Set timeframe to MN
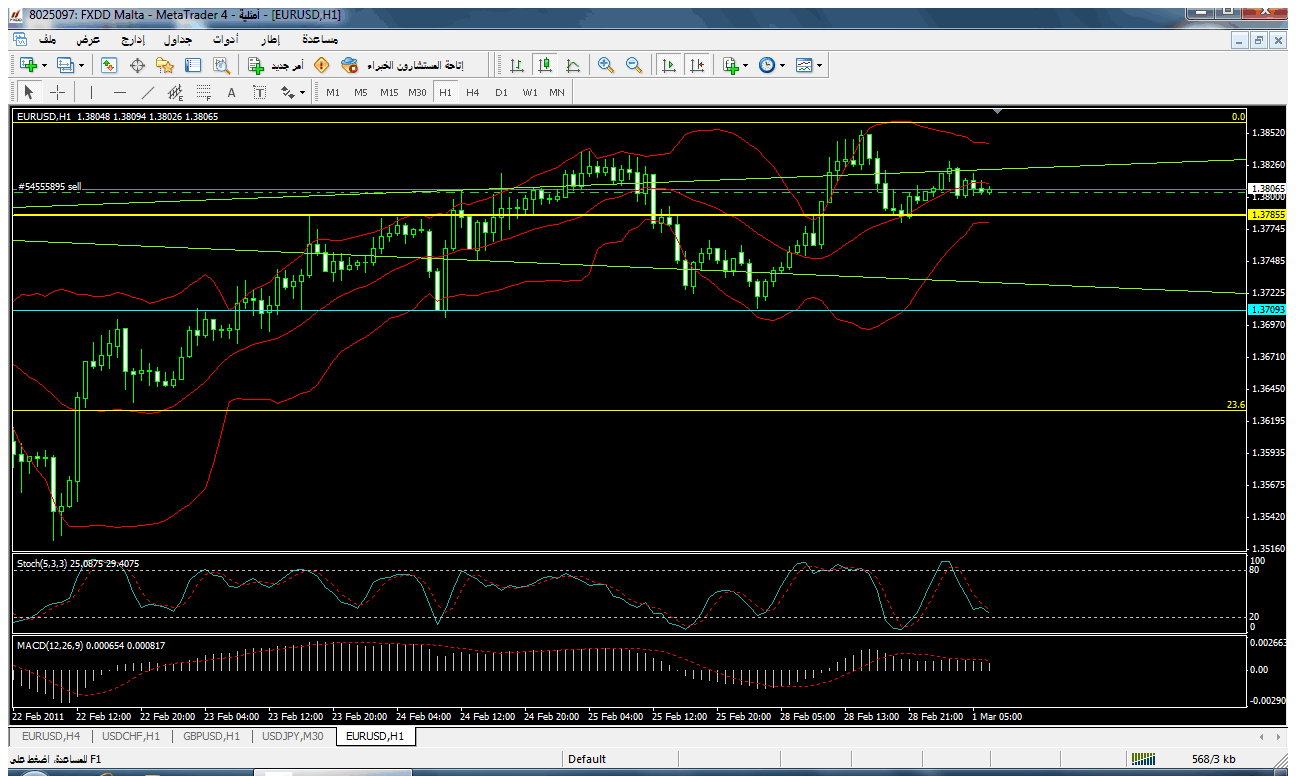This screenshot has width=1296, height=776. click(557, 92)
